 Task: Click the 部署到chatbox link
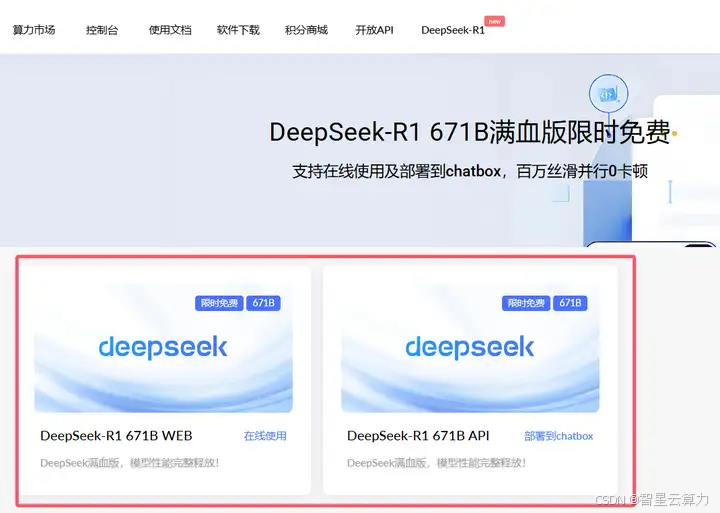pyautogui.click(x=558, y=436)
